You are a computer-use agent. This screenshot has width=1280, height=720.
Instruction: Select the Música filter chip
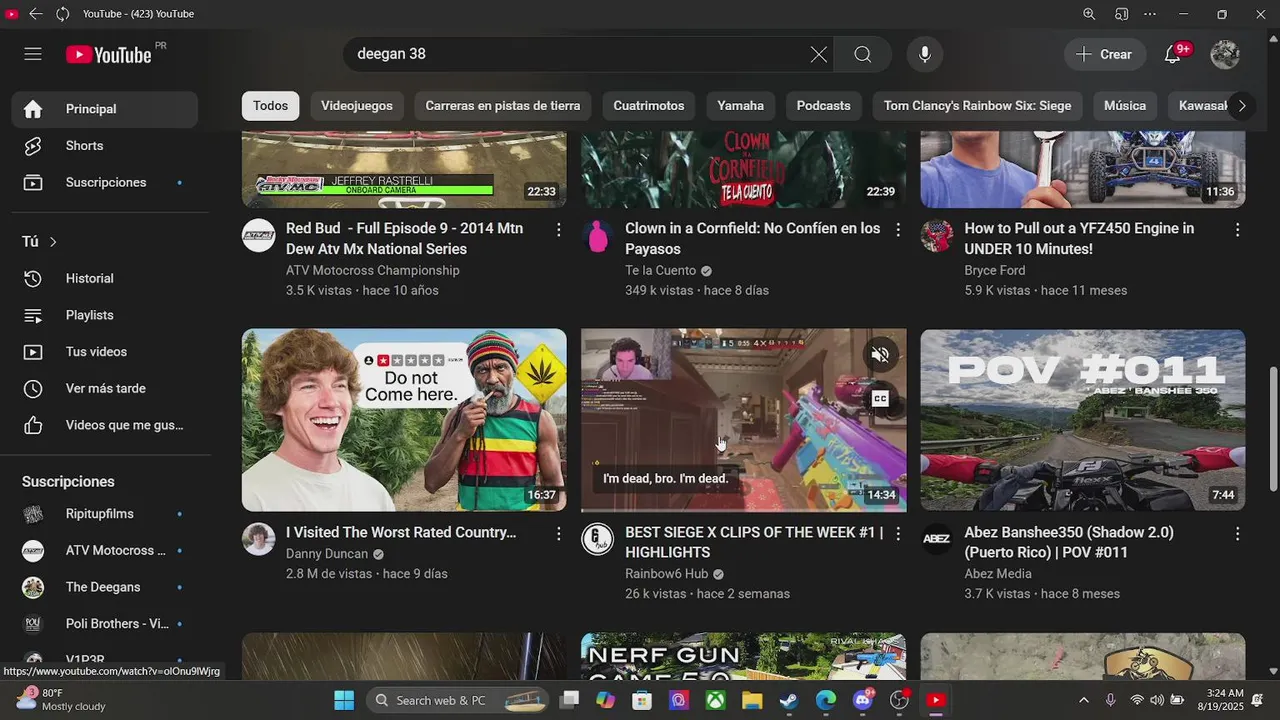[x=1125, y=106]
